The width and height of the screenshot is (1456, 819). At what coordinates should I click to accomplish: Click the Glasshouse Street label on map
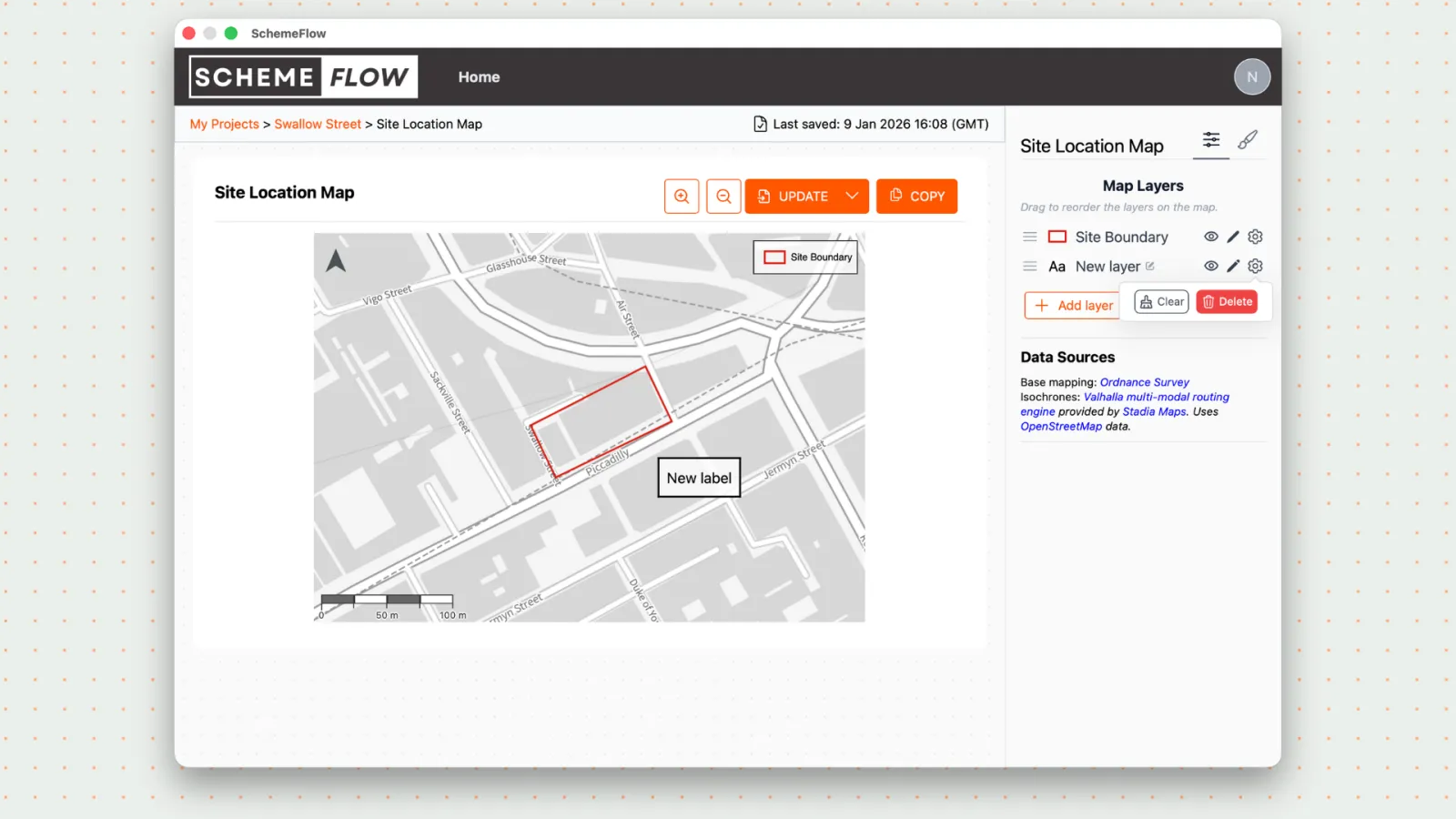tap(526, 262)
